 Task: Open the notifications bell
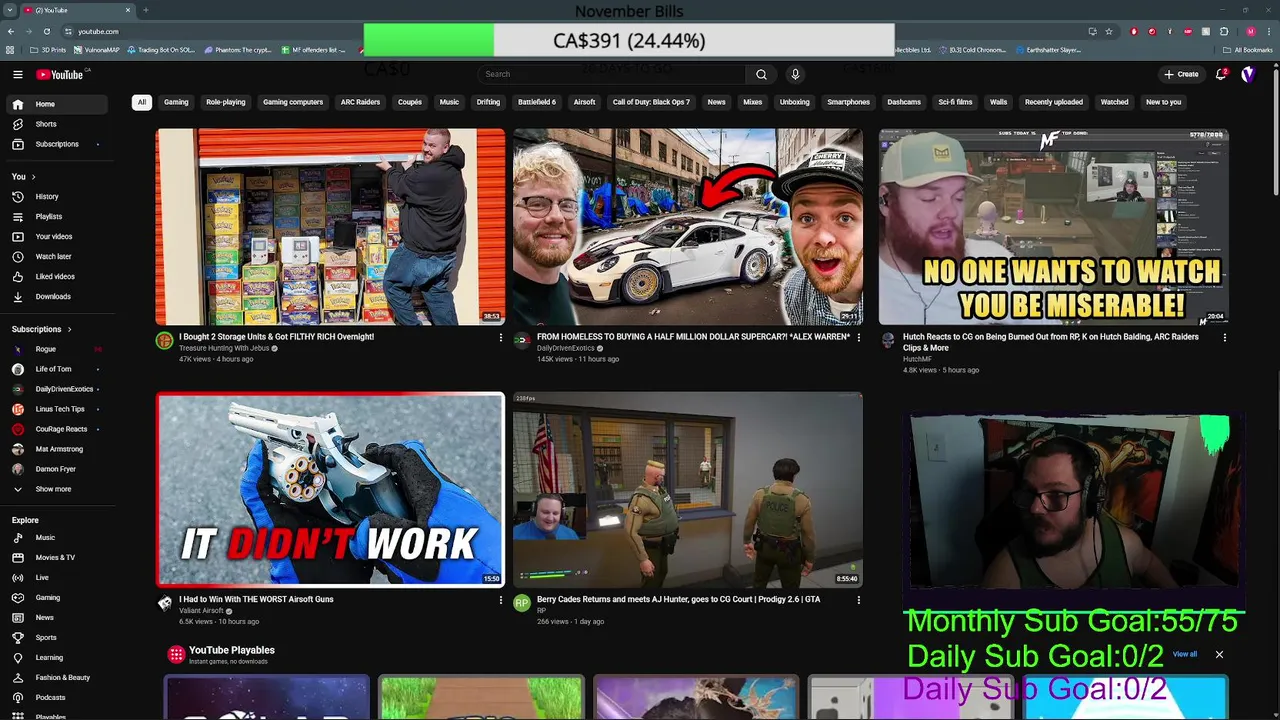(x=1221, y=74)
